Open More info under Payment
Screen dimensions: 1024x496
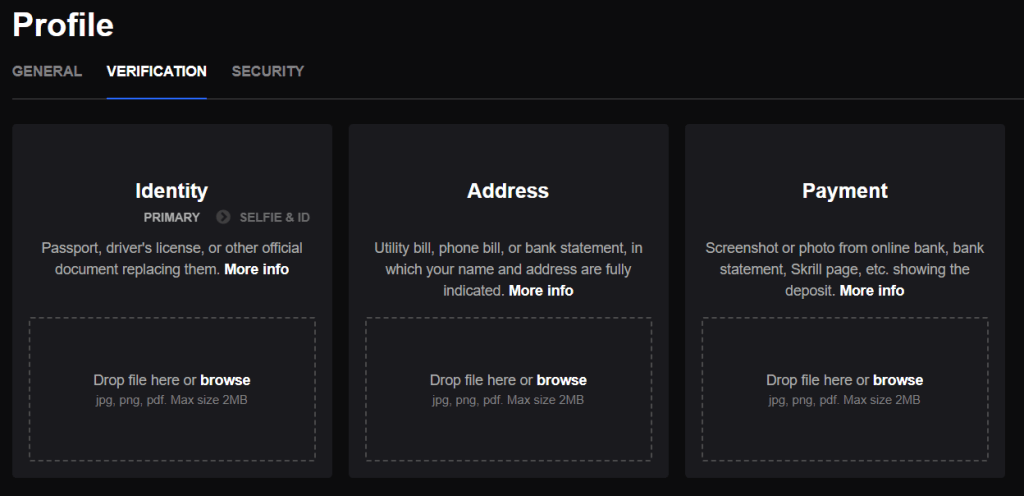(872, 290)
